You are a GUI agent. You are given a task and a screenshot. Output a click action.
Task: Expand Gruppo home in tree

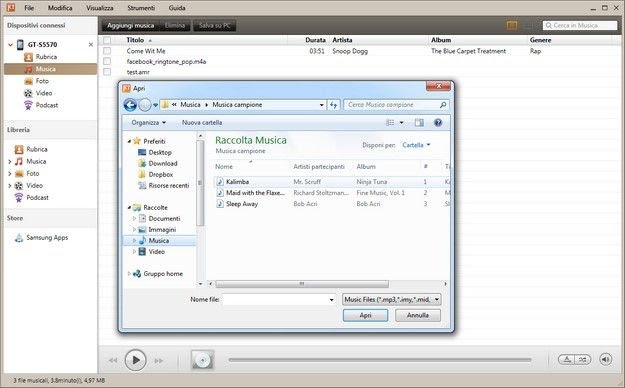point(129,274)
